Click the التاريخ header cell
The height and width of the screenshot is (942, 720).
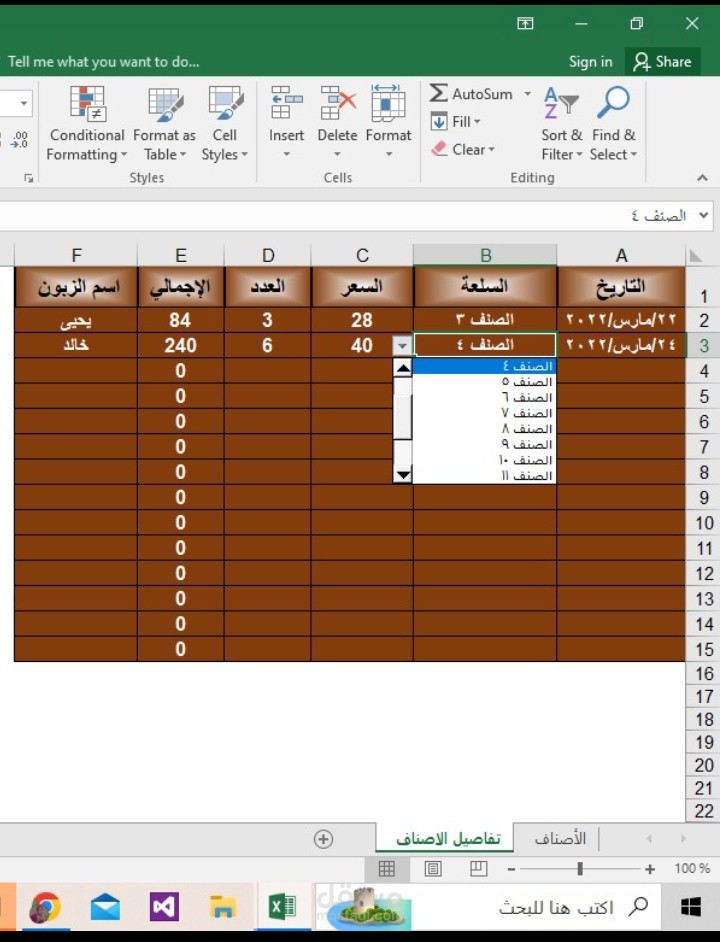pos(621,287)
